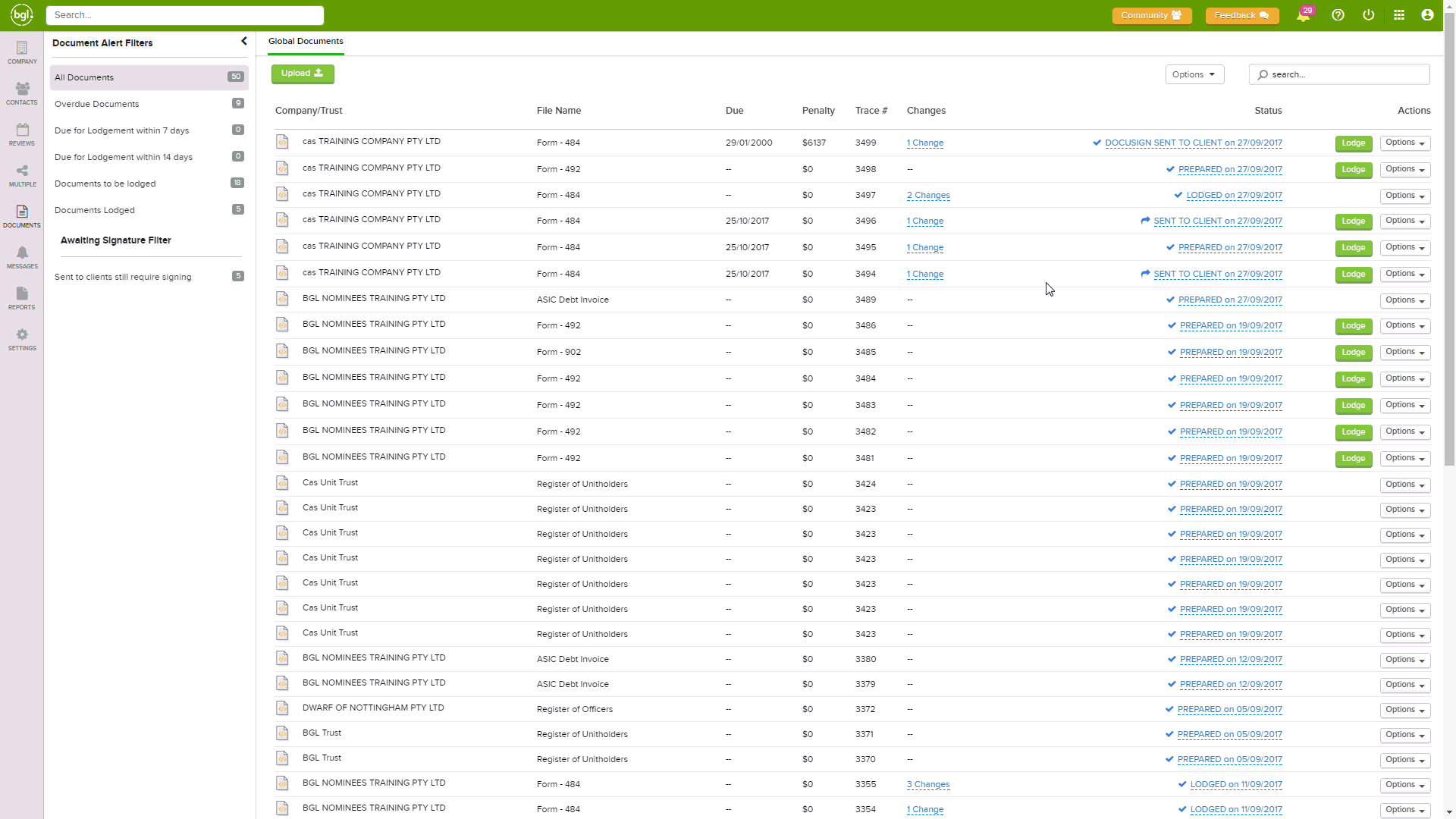Open the Options dropdown beside the search box
The width and height of the screenshot is (1456, 819).
1194,74
